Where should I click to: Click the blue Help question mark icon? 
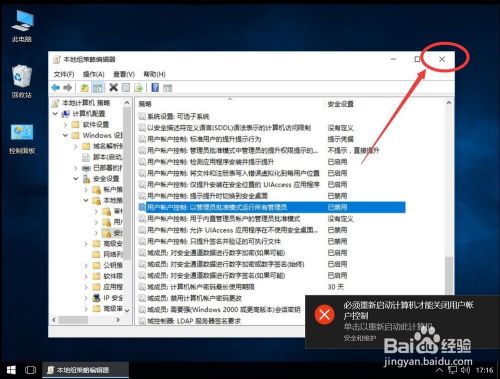155,88
